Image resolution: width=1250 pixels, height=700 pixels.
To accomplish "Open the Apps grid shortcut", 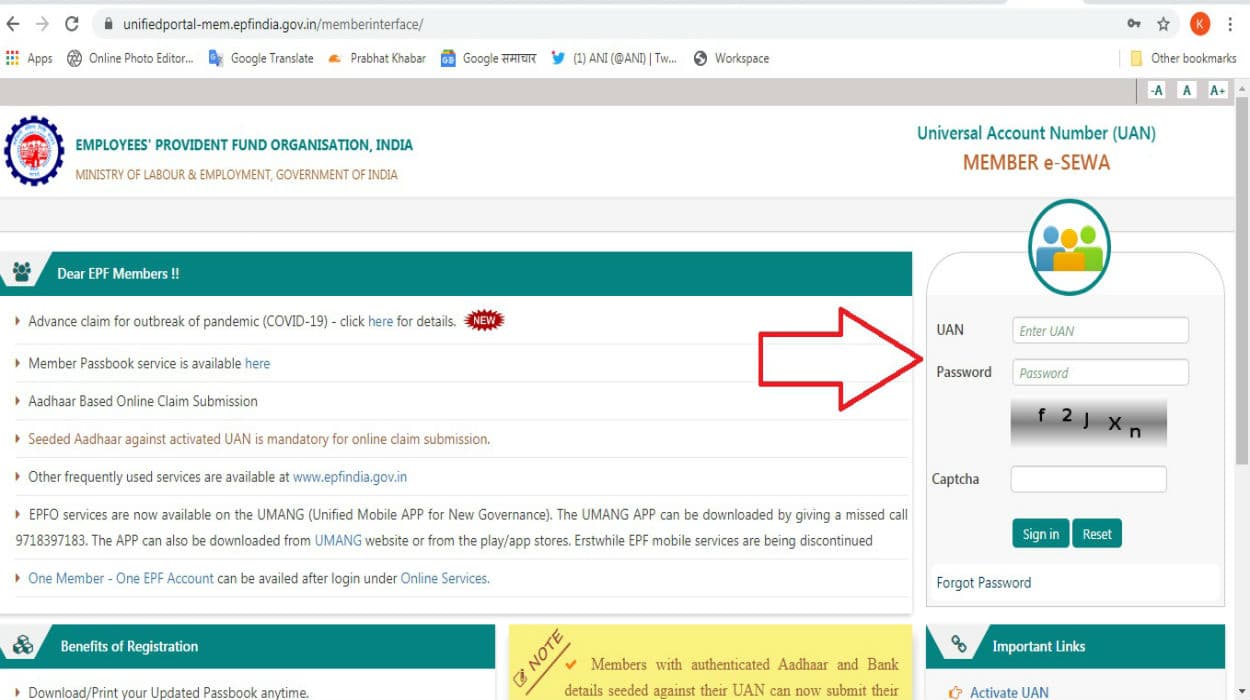I will [x=29, y=58].
